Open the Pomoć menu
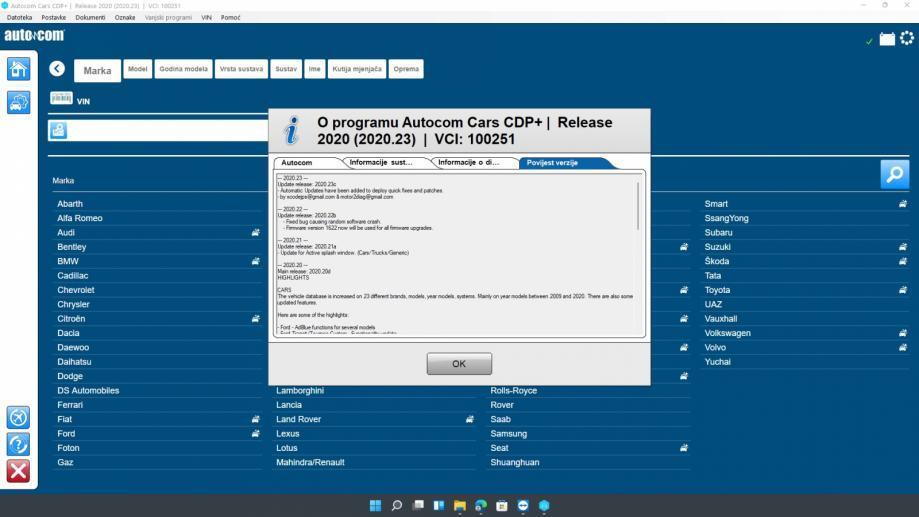 tap(231, 17)
